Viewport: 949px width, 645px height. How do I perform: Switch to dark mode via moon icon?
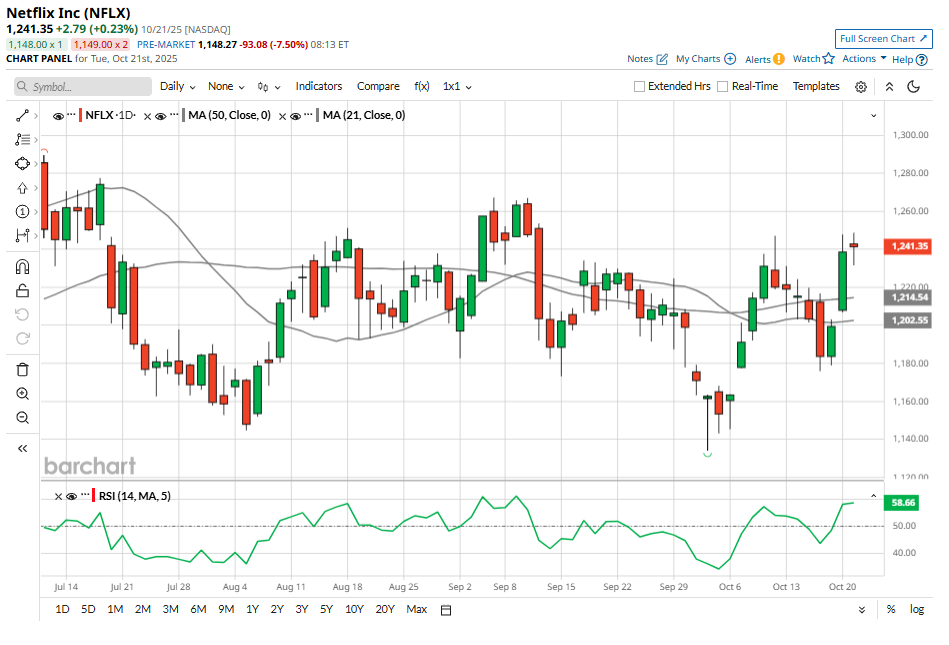pyautogui.click(x=913, y=87)
